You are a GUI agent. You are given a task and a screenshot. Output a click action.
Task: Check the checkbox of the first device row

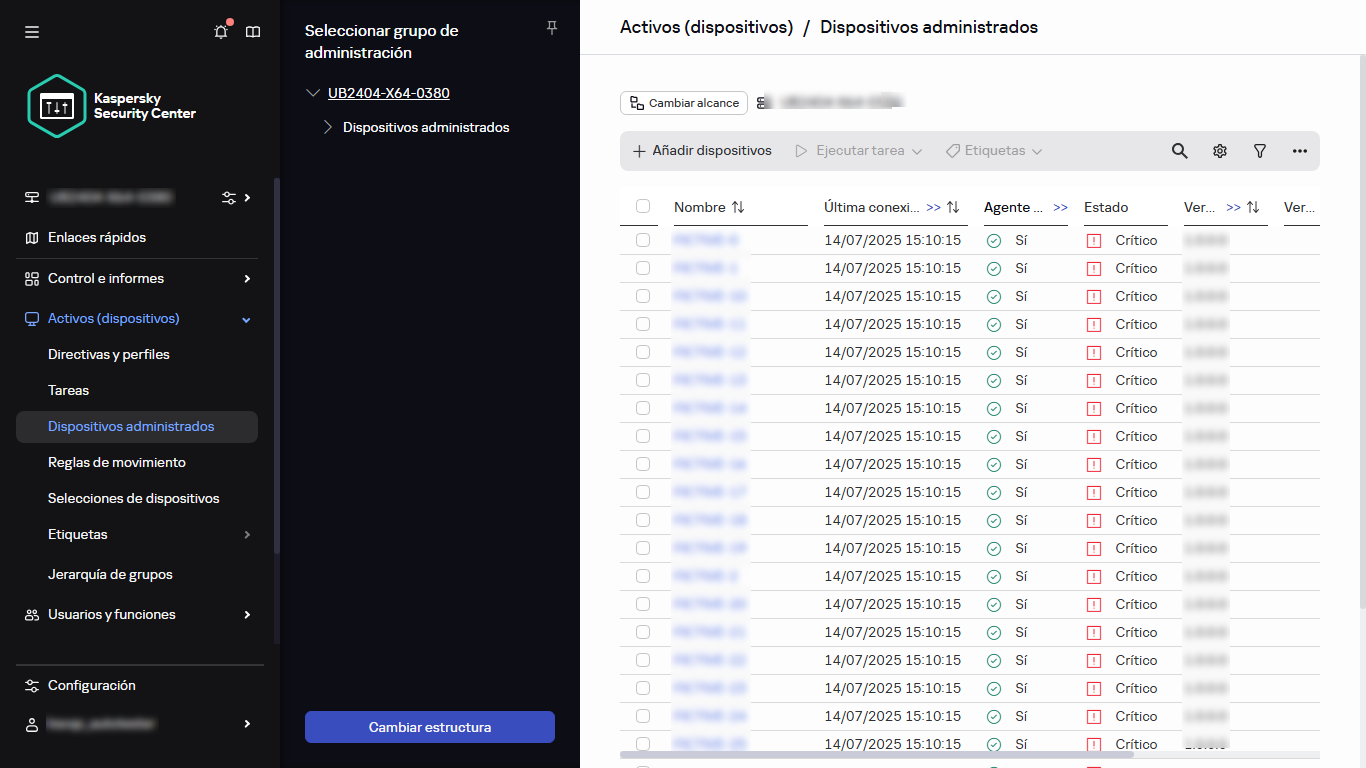click(641, 240)
